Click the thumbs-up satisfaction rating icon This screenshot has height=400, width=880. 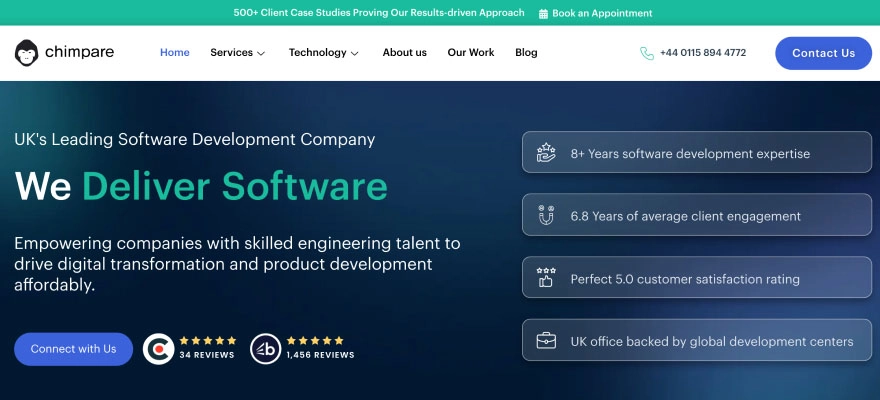(x=546, y=278)
